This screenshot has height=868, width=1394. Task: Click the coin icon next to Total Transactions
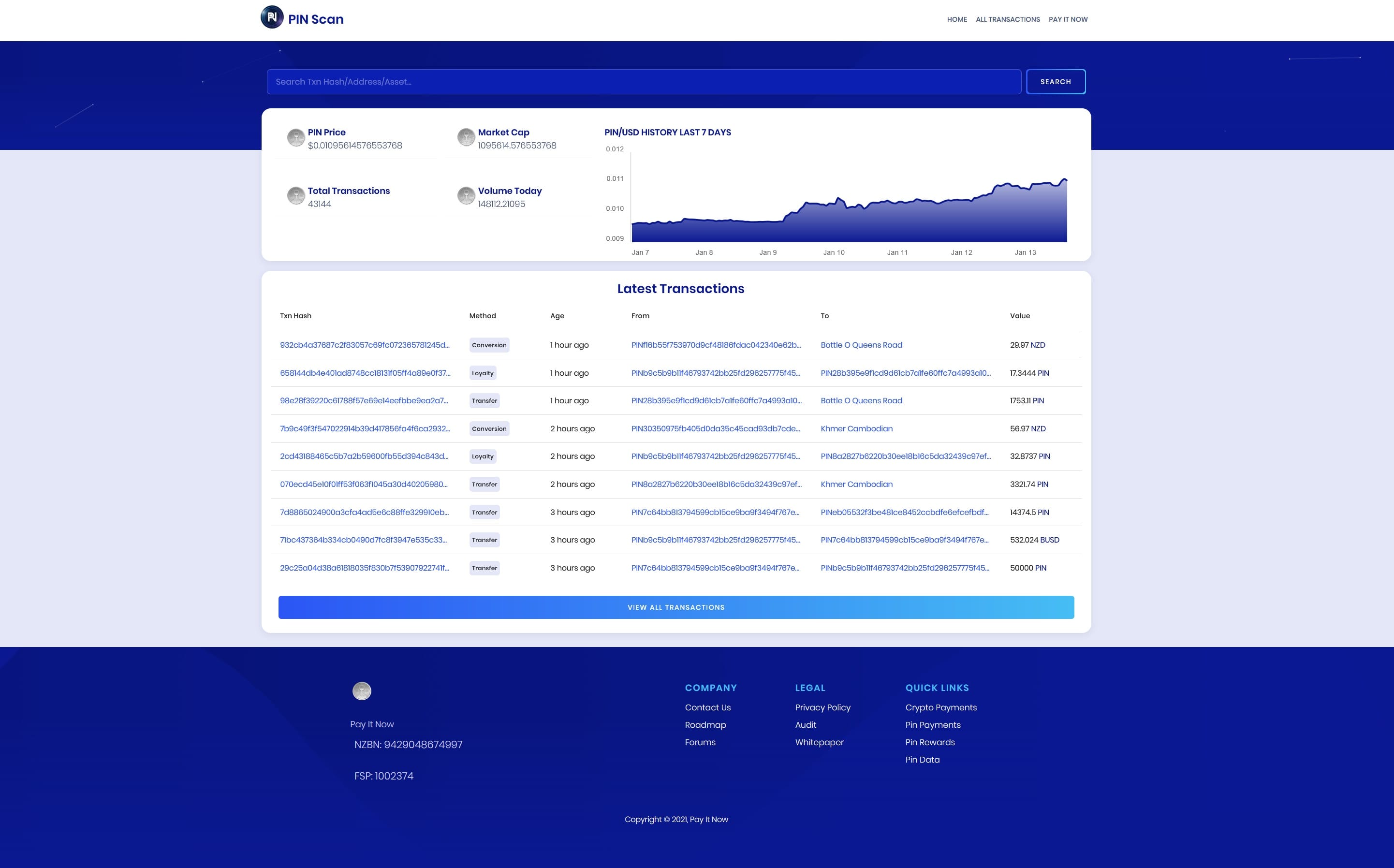[x=295, y=196]
